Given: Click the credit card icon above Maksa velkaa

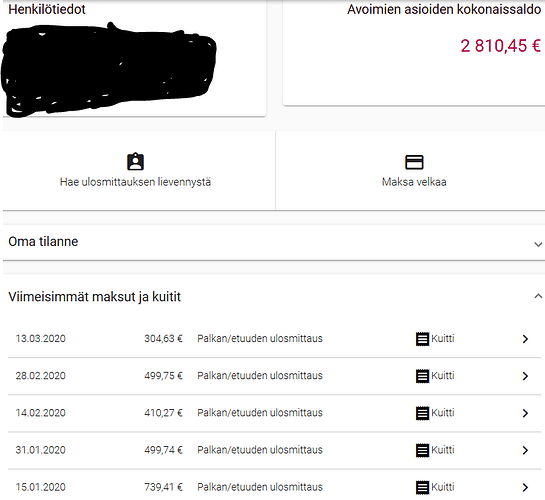Looking at the screenshot, I should click(x=414, y=162).
